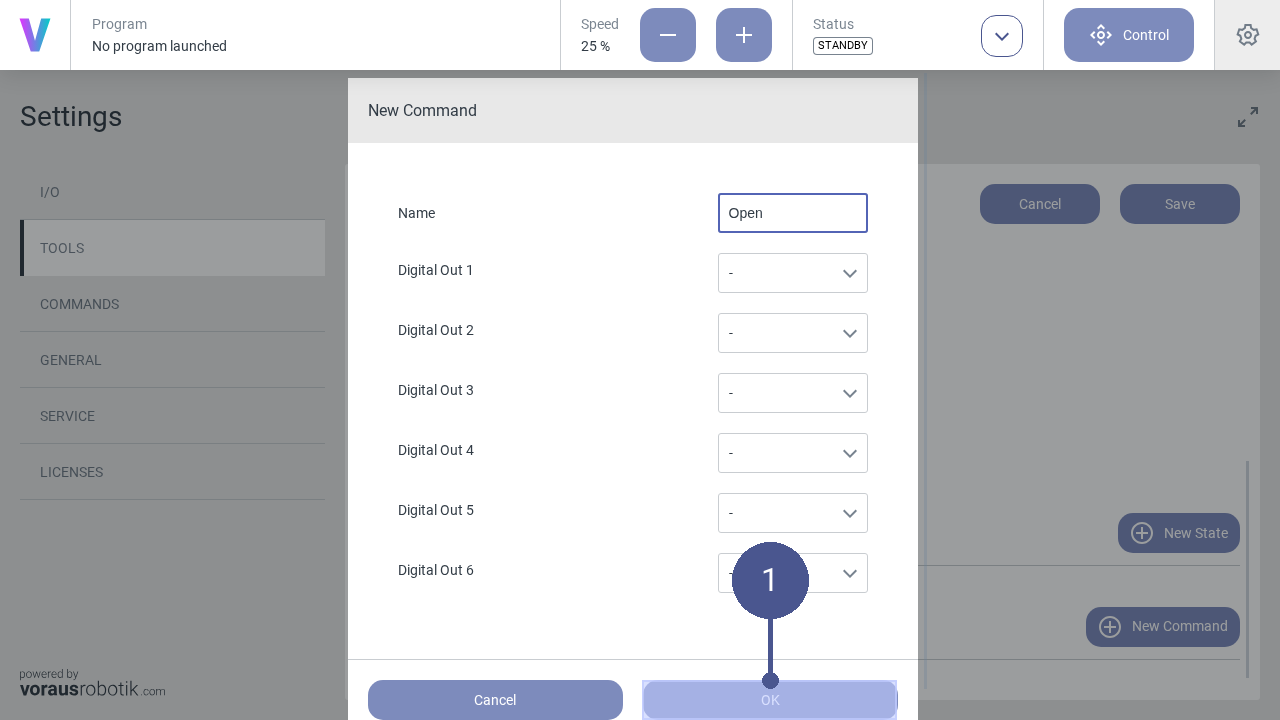Open the Digital Out 2 dropdown
The height and width of the screenshot is (720, 1280).
(792, 333)
